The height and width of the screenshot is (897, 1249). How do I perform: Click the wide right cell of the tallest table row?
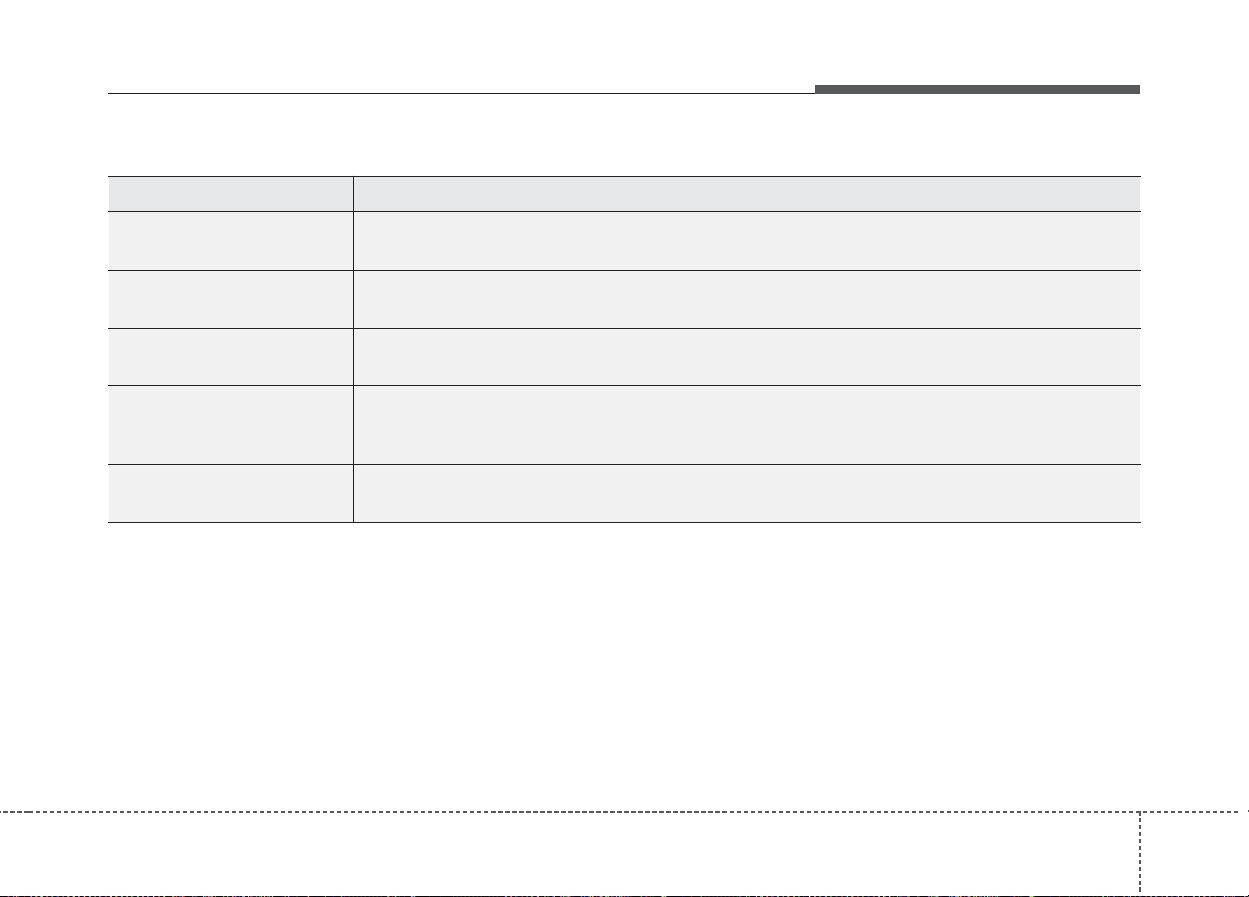coord(746,425)
